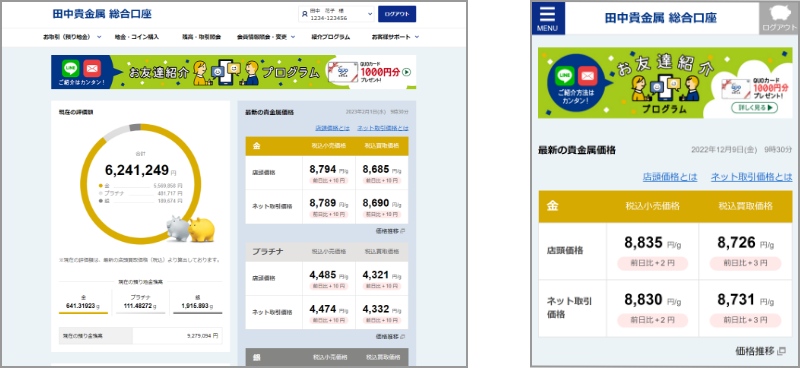
Task: Click the user silhouette icon beside 1234-123456
Action: [305, 14]
